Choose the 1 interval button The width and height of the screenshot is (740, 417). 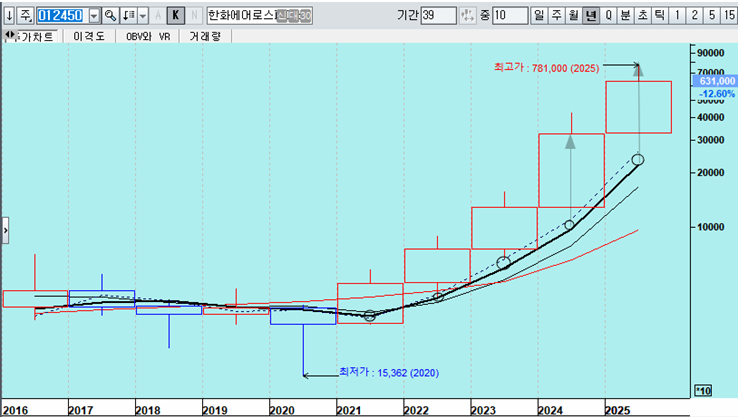tap(677, 16)
